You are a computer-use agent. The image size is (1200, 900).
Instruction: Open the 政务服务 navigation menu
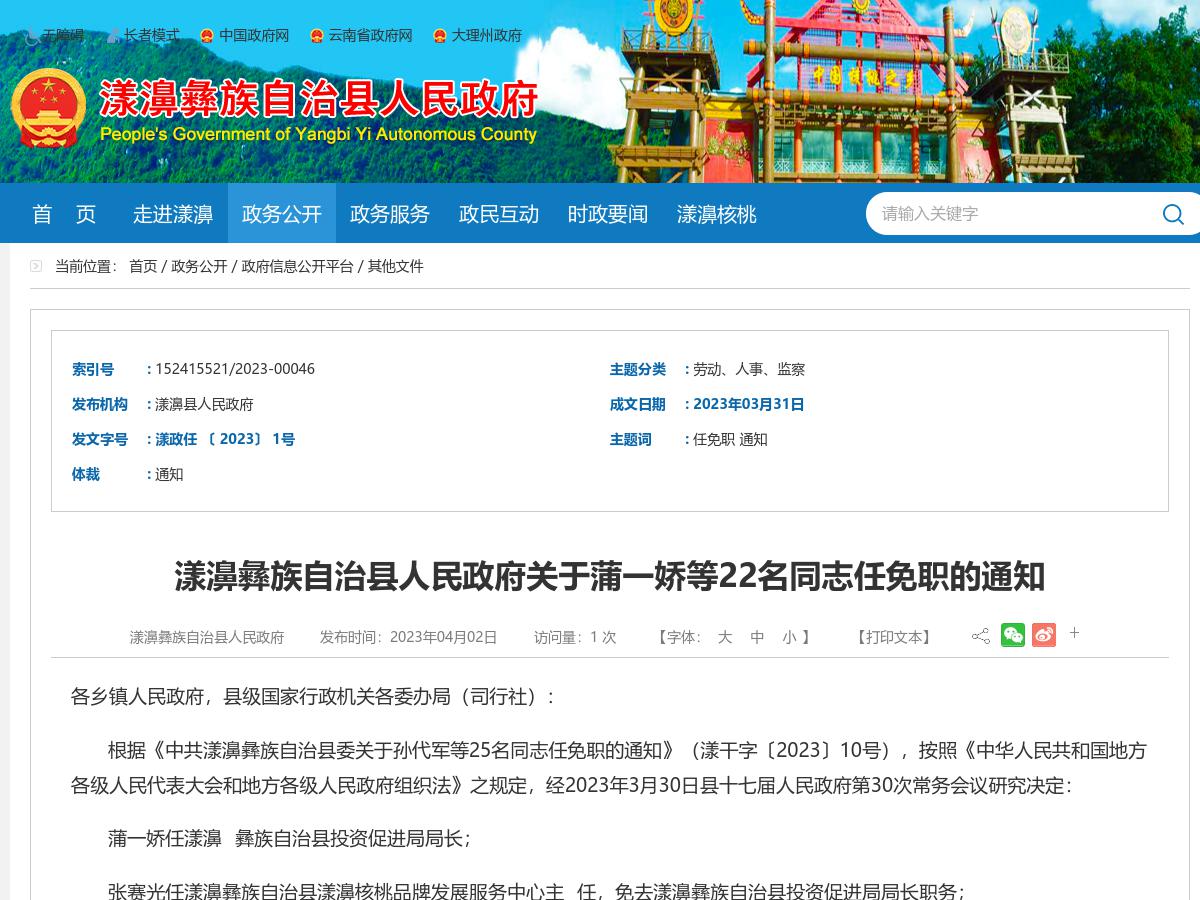click(389, 214)
